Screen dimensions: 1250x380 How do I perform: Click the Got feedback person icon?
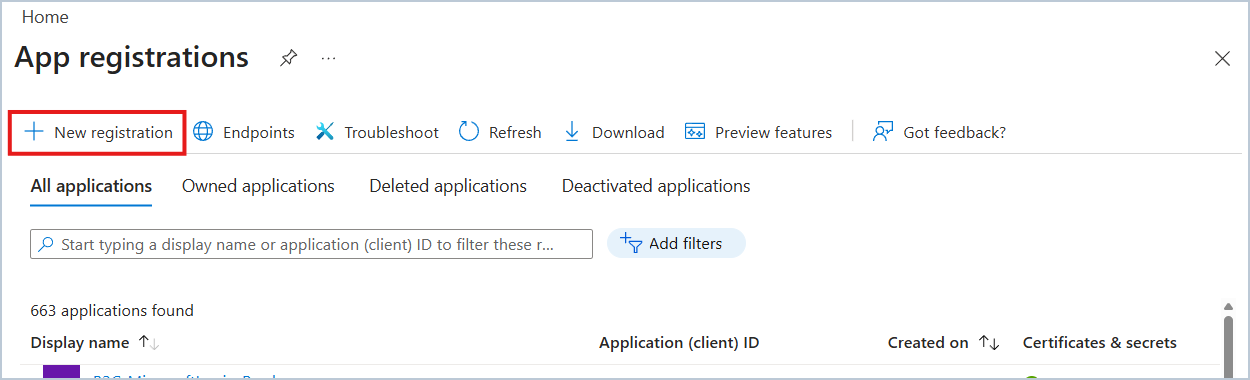point(883,132)
